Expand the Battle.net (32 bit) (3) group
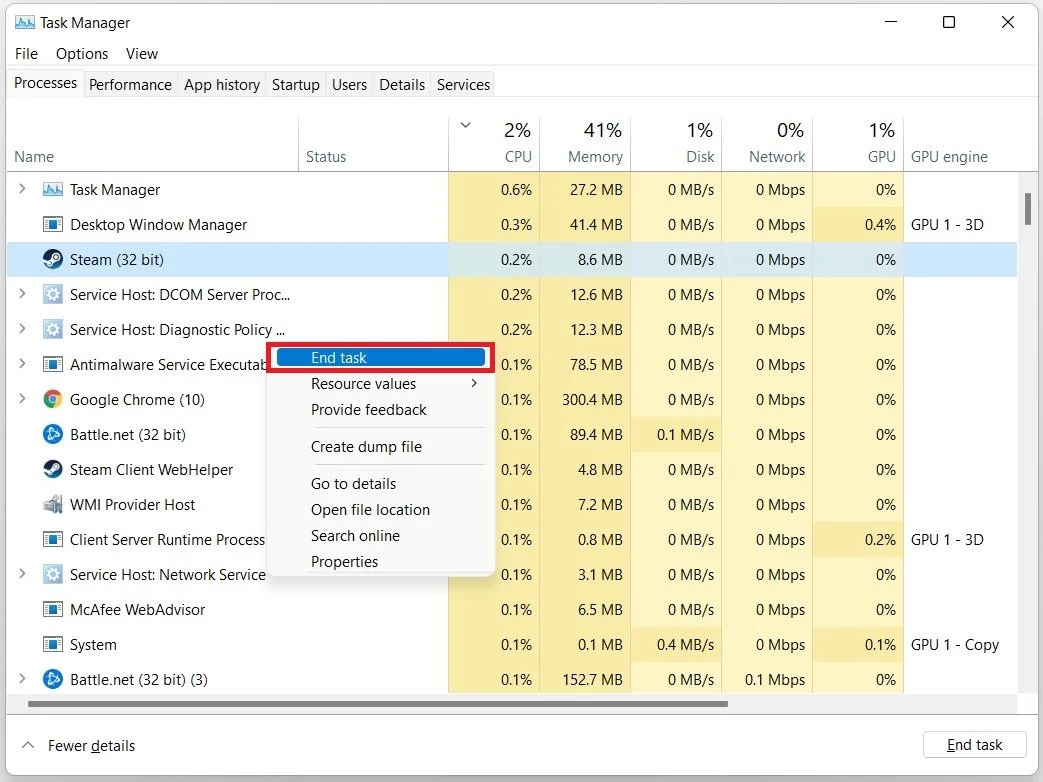 (x=23, y=679)
